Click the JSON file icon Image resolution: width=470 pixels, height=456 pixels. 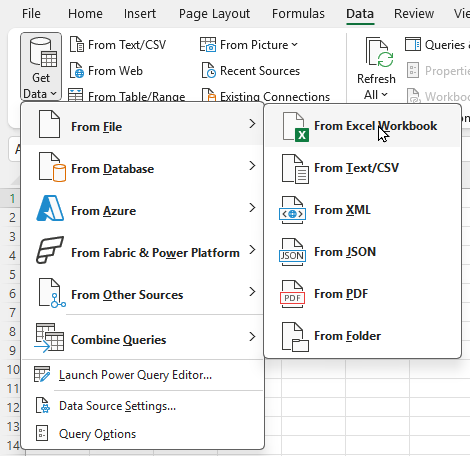coord(292,252)
